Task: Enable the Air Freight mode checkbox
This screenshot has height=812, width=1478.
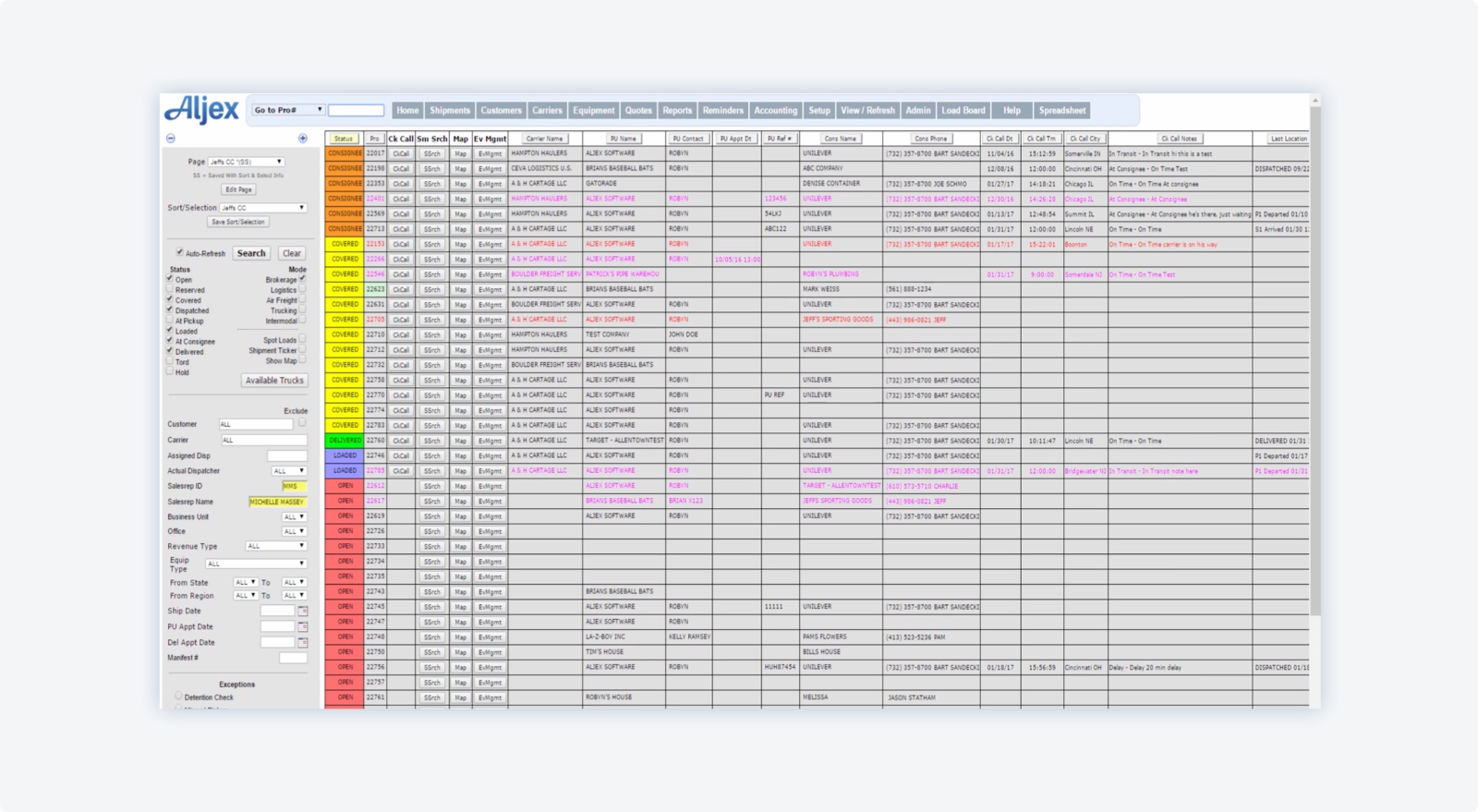Action: coord(302,299)
